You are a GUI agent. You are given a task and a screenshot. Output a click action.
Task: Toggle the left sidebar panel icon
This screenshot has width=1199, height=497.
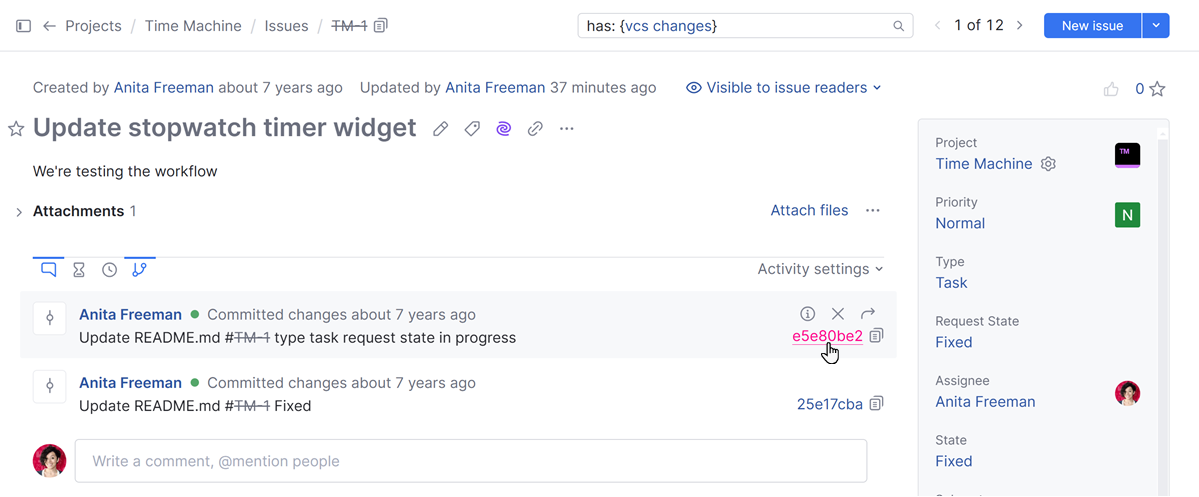24,26
